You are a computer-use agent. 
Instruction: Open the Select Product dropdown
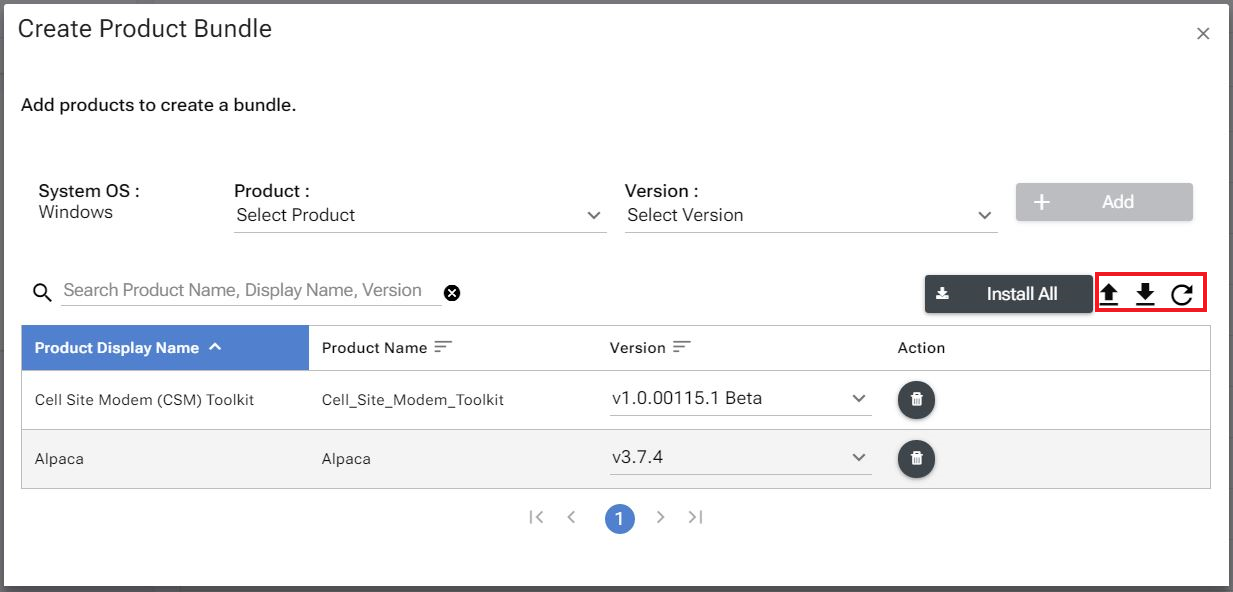tap(419, 215)
